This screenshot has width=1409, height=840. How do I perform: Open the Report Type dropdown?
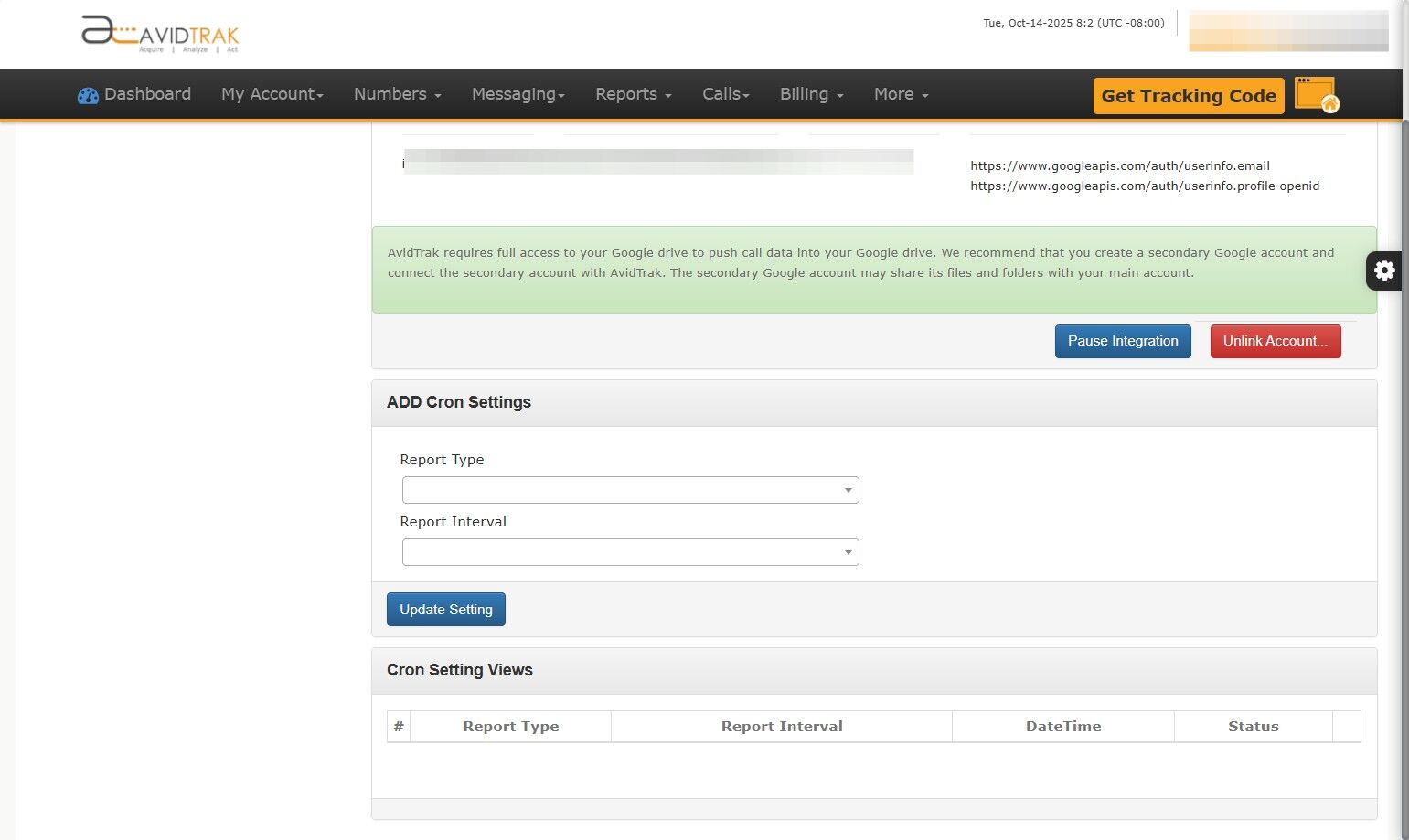[x=631, y=490]
